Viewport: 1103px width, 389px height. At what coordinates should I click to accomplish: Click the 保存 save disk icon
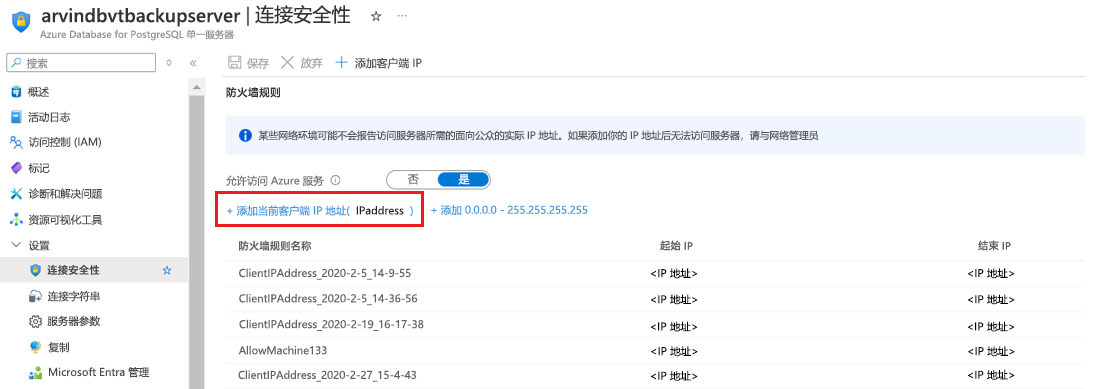(235, 63)
